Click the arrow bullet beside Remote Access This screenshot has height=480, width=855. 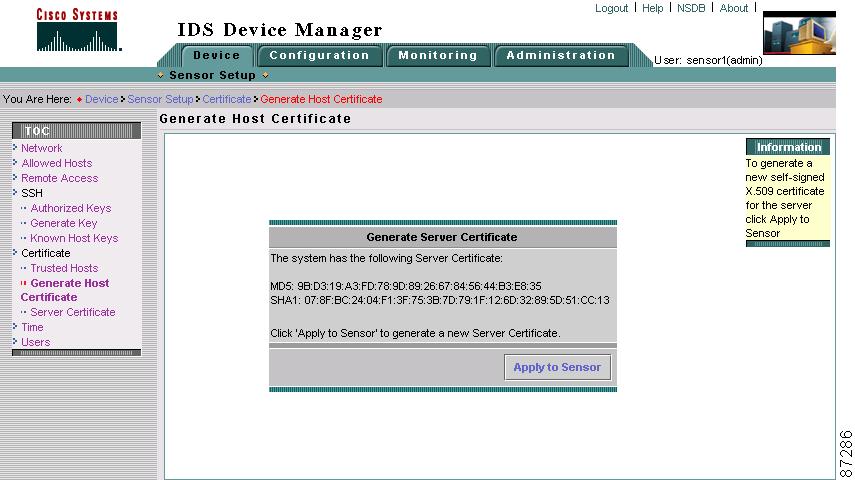tap(15, 177)
